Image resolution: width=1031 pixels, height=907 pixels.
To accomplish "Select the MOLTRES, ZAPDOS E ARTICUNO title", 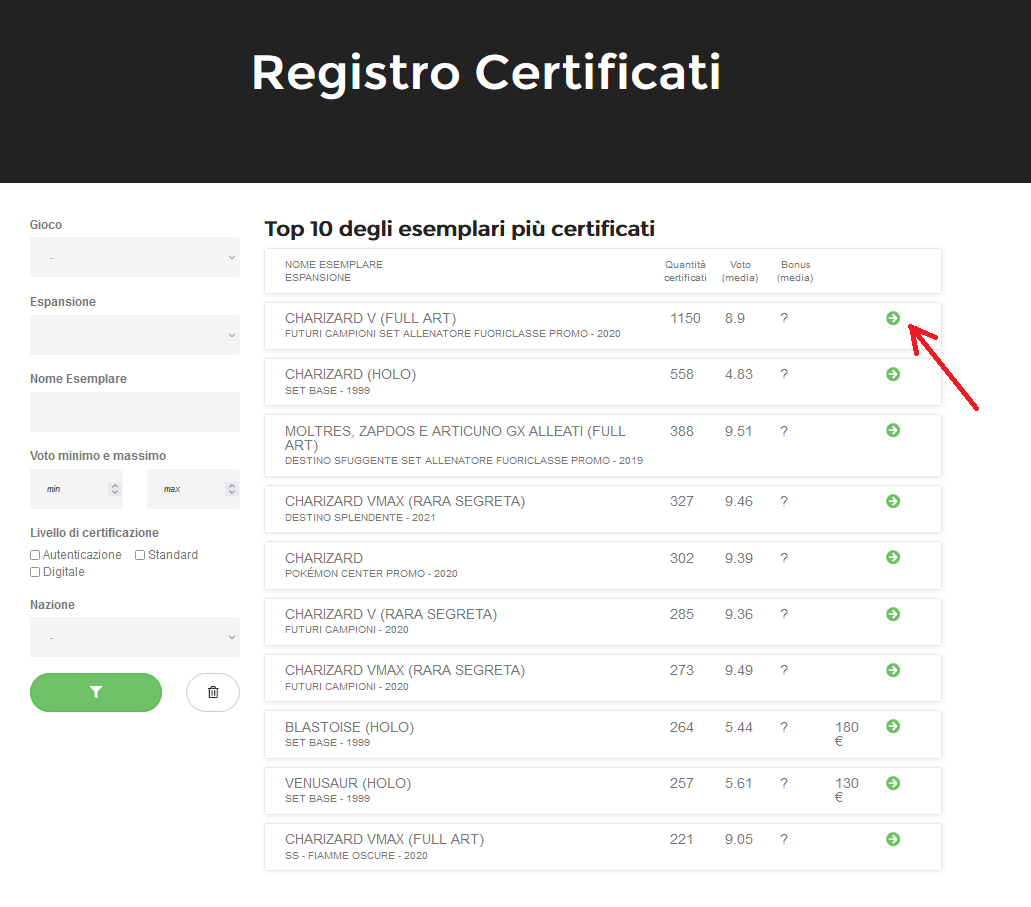I will [x=455, y=438].
